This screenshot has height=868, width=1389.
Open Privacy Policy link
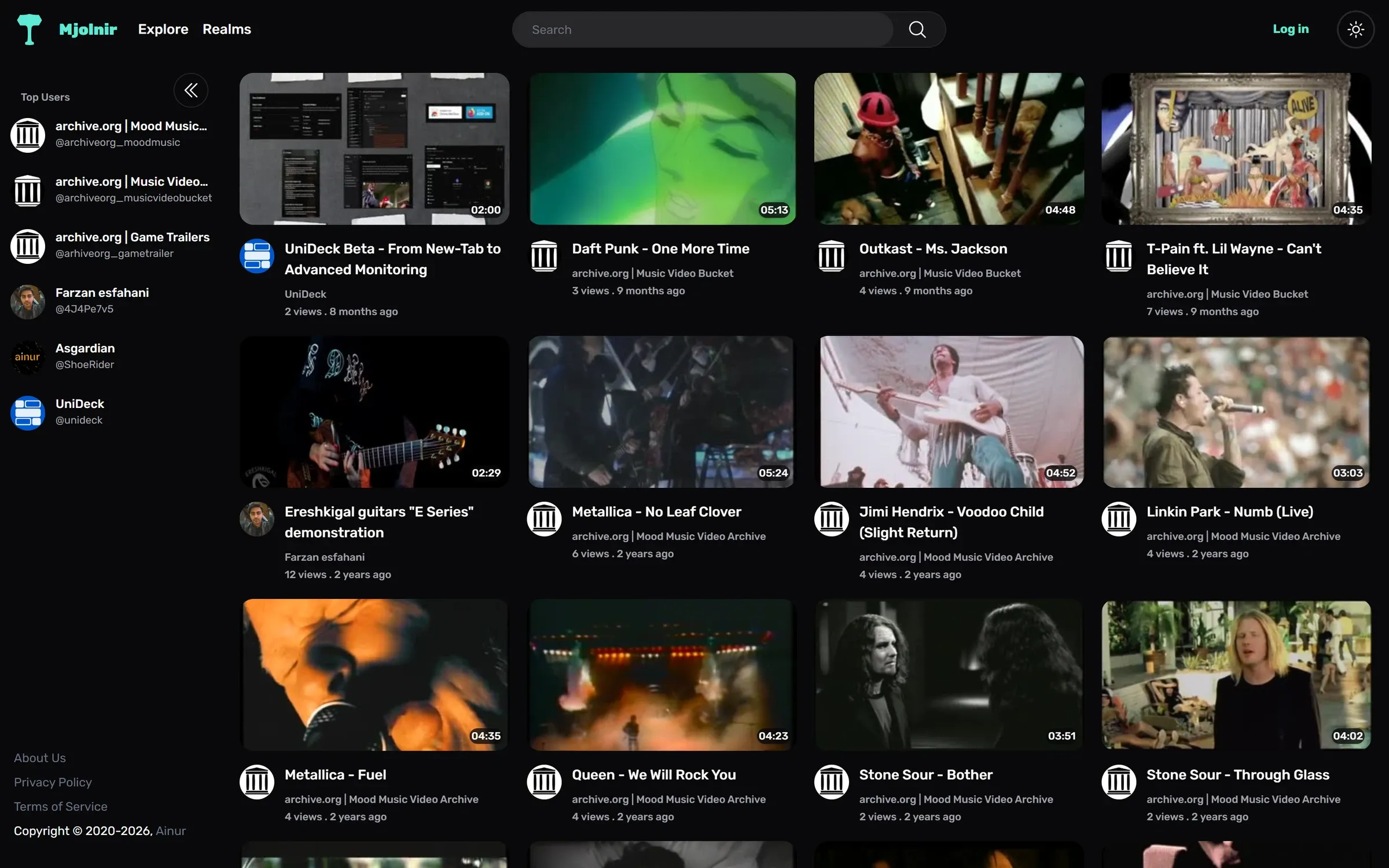pyautogui.click(x=53, y=782)
